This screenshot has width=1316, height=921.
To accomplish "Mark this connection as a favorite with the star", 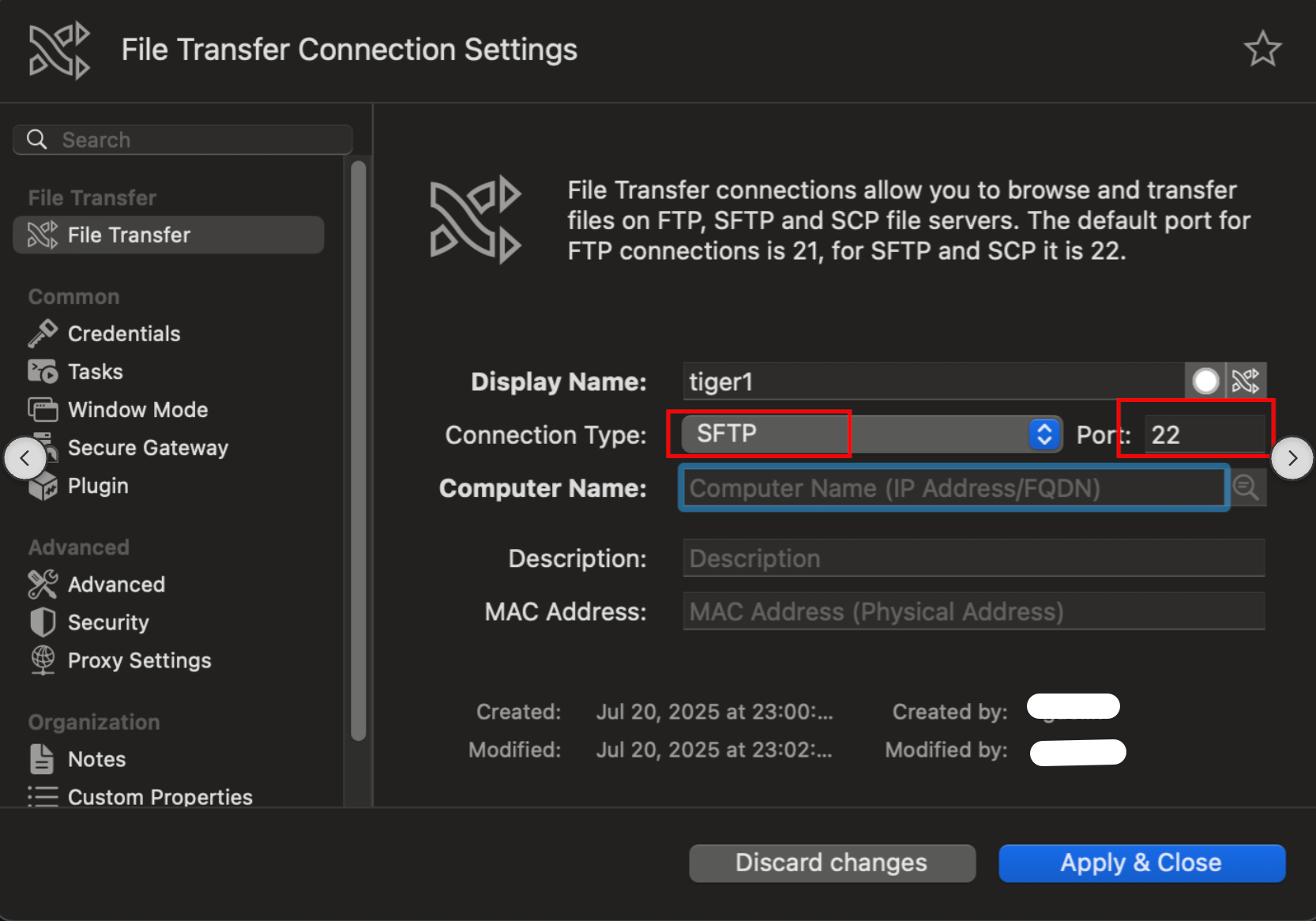I will [x=1263, y=49].
